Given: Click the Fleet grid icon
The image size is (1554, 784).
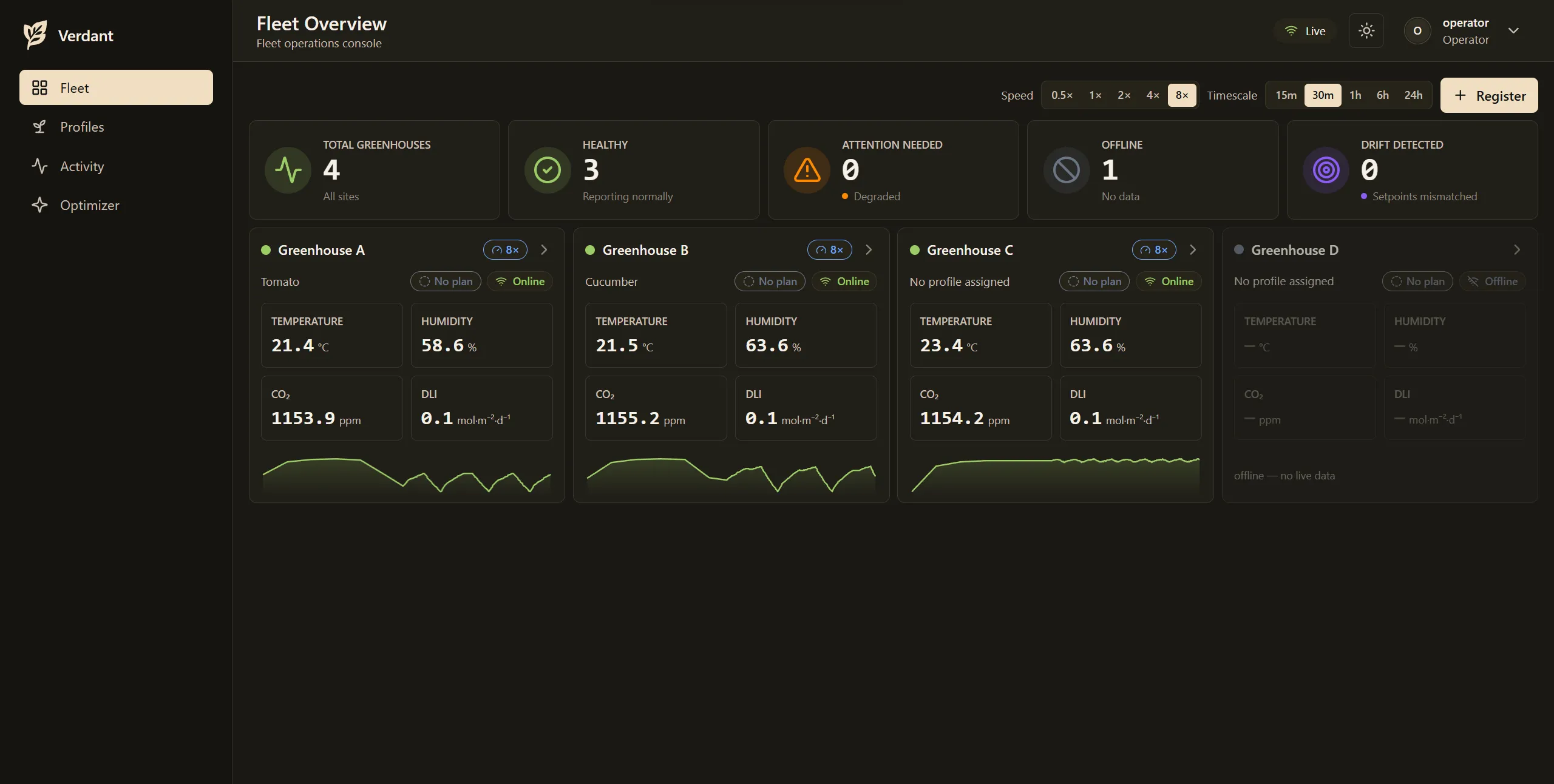Looking at the screenshot, I should tap(39, 88).
